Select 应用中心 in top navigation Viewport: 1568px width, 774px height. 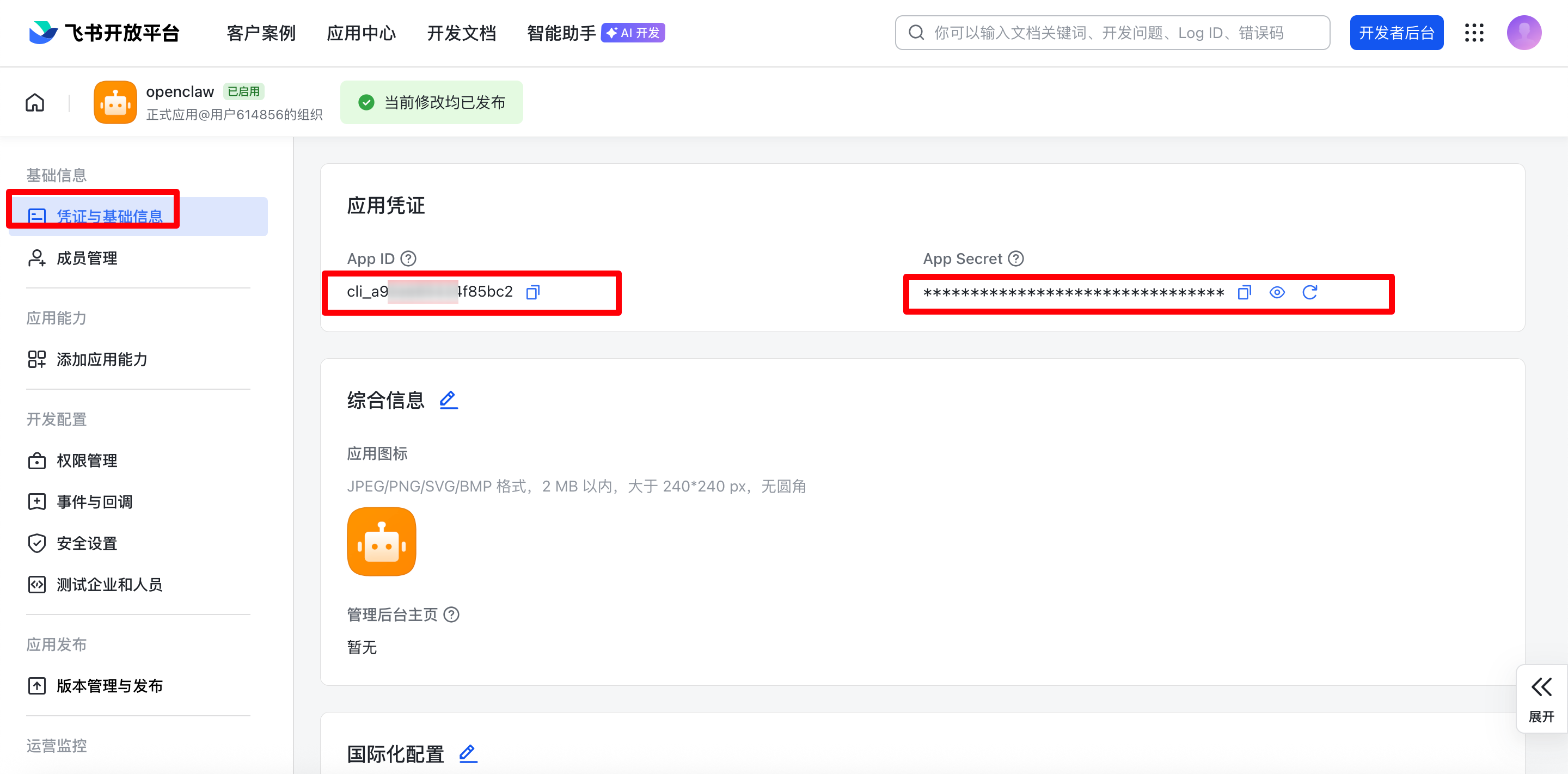coord(361,33)
